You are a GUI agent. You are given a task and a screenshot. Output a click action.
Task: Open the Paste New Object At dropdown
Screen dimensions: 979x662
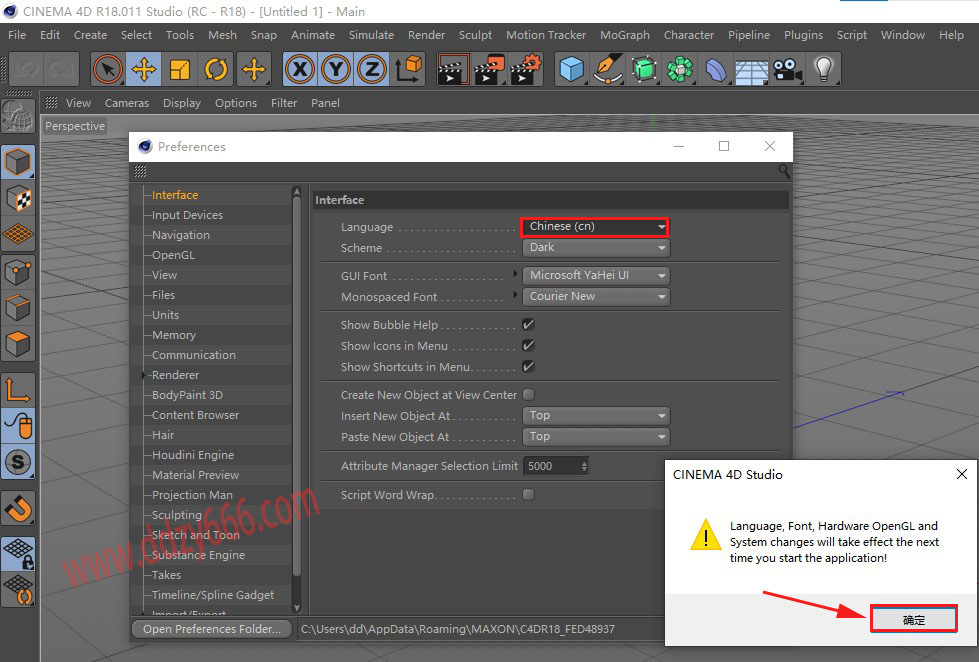(596, 437)
